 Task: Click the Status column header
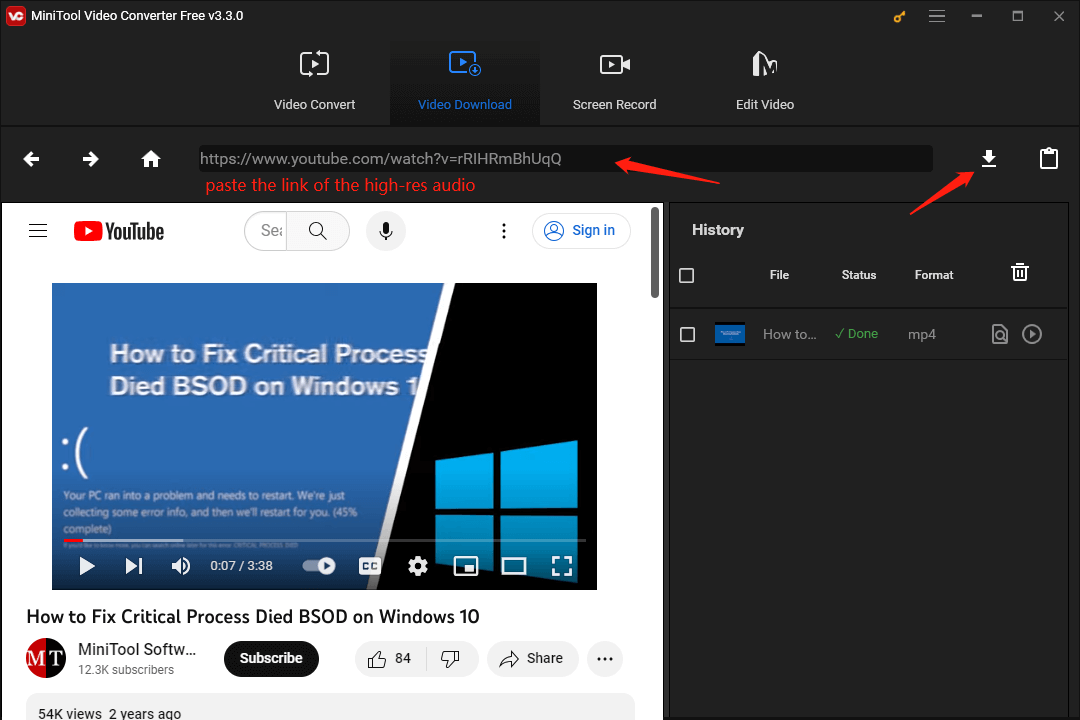click(x=859, y=275)
